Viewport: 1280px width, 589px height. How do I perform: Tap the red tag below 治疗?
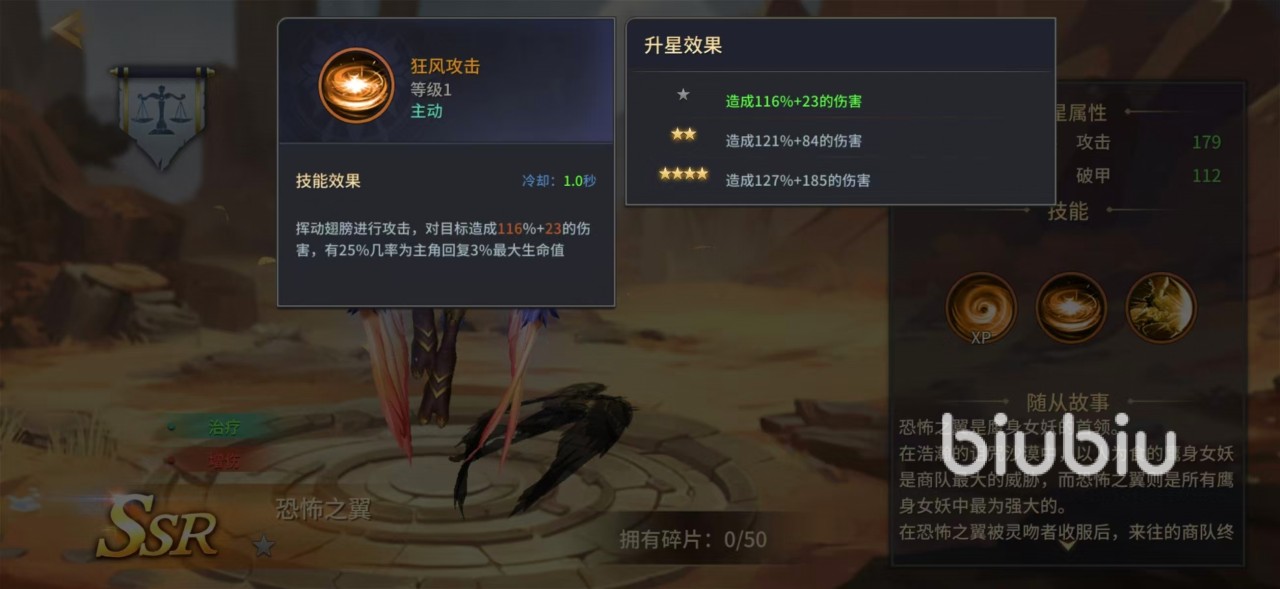(224, 461)
